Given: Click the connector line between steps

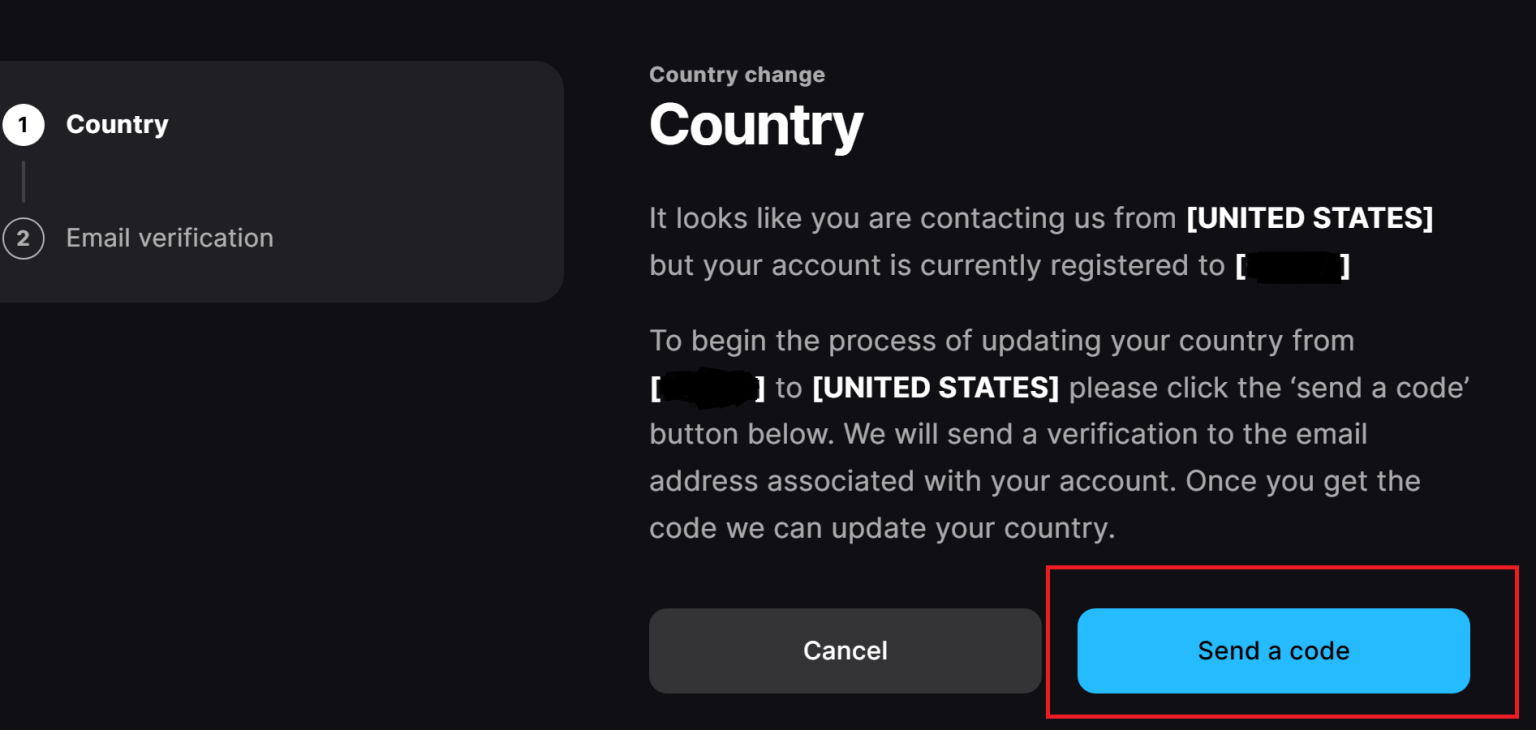Looking at the screenshot, I should click(25, 181).
